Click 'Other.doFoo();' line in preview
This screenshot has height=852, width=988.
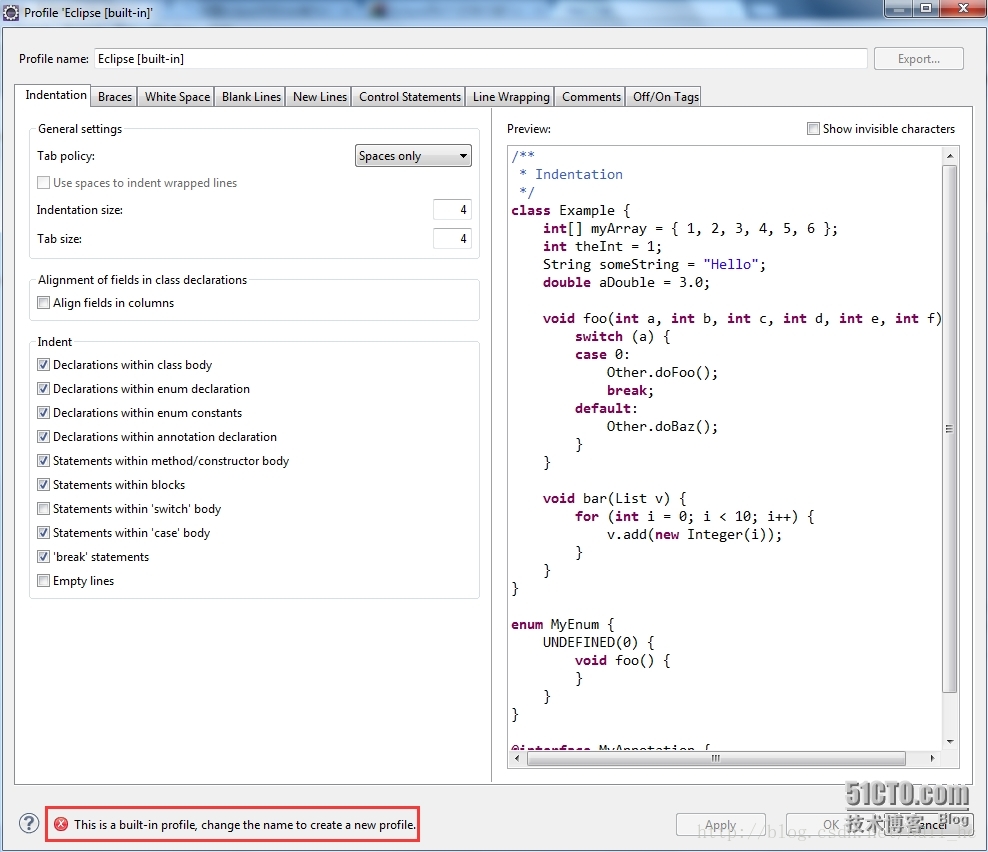coord(662,372)
